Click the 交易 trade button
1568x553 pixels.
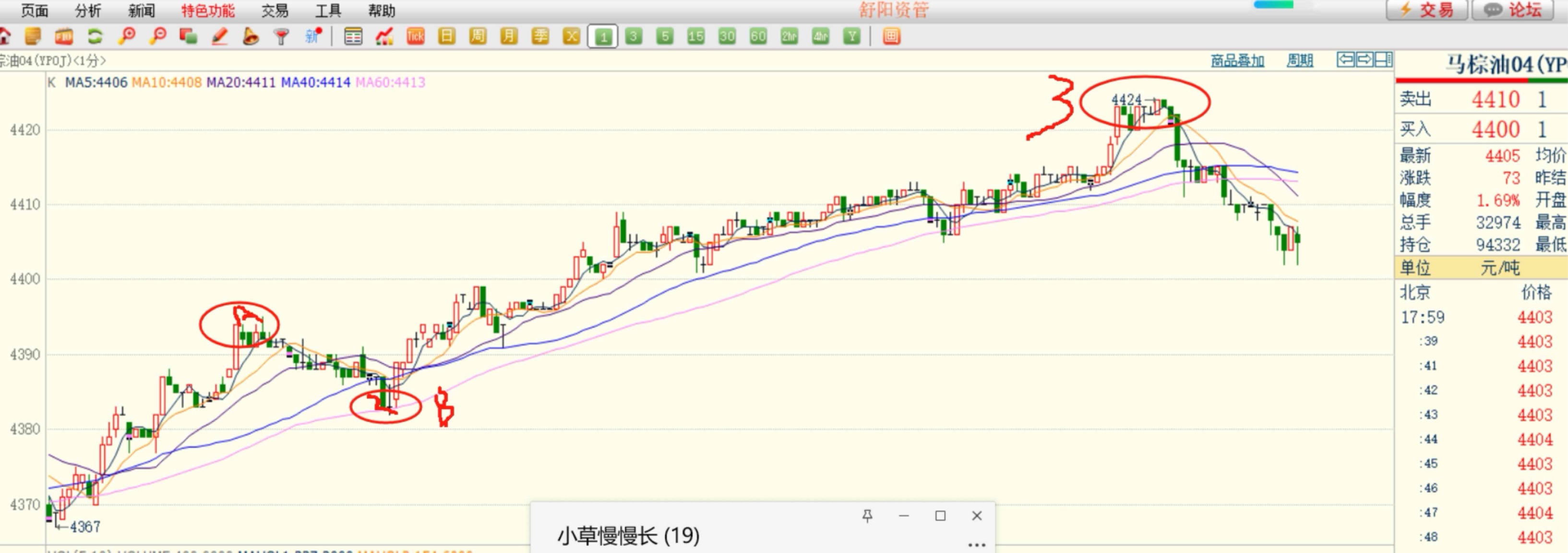pos(1427,11)
